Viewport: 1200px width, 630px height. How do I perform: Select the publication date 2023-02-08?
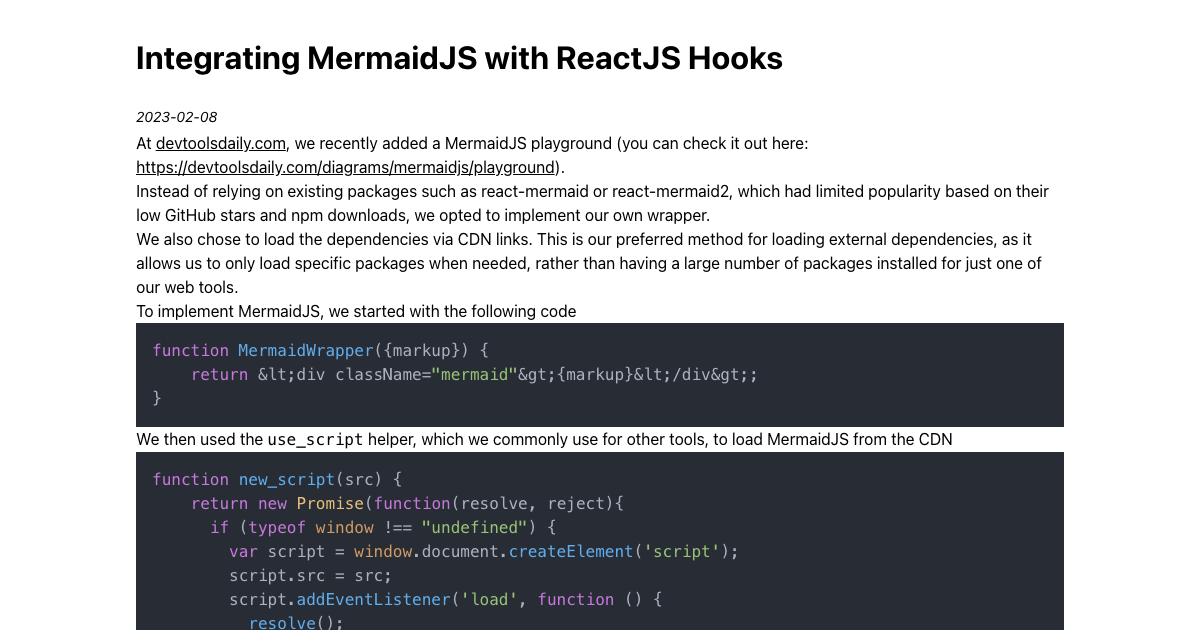(177, 117)
